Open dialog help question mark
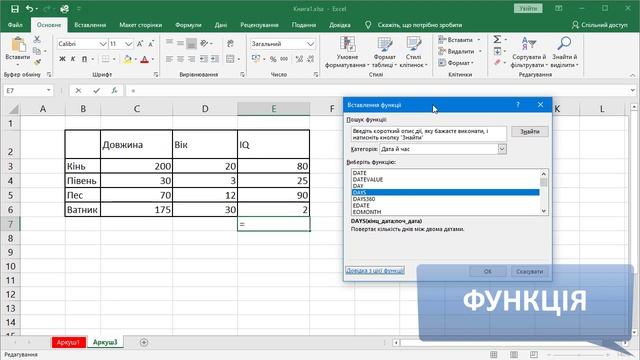The height and width of the screenshot is (360, 640). coord(518,105)
